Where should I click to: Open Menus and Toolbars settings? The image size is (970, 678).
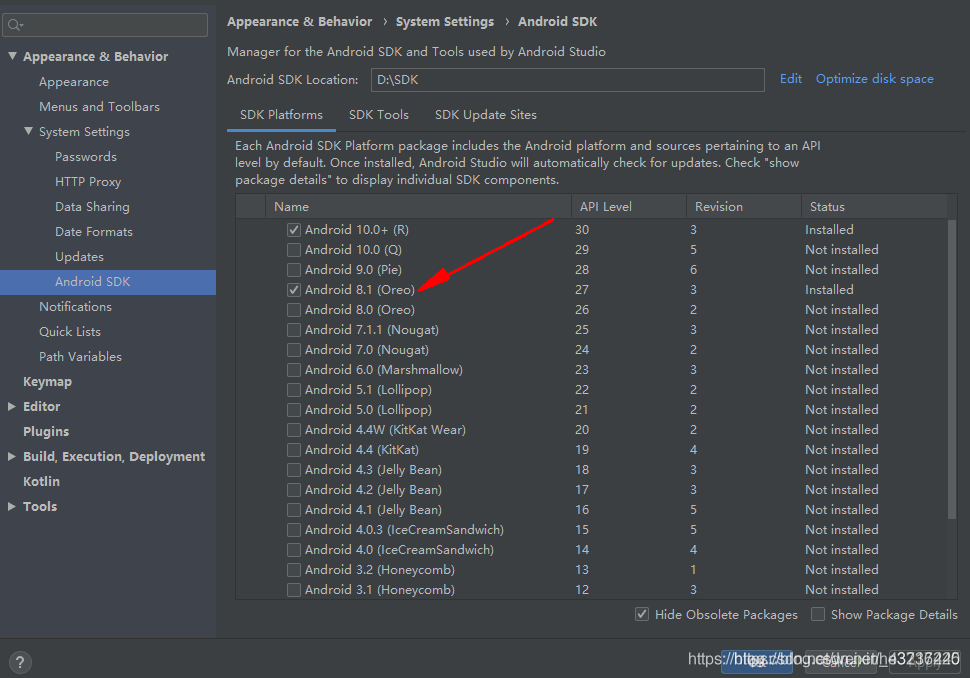[x=100, y=106]
